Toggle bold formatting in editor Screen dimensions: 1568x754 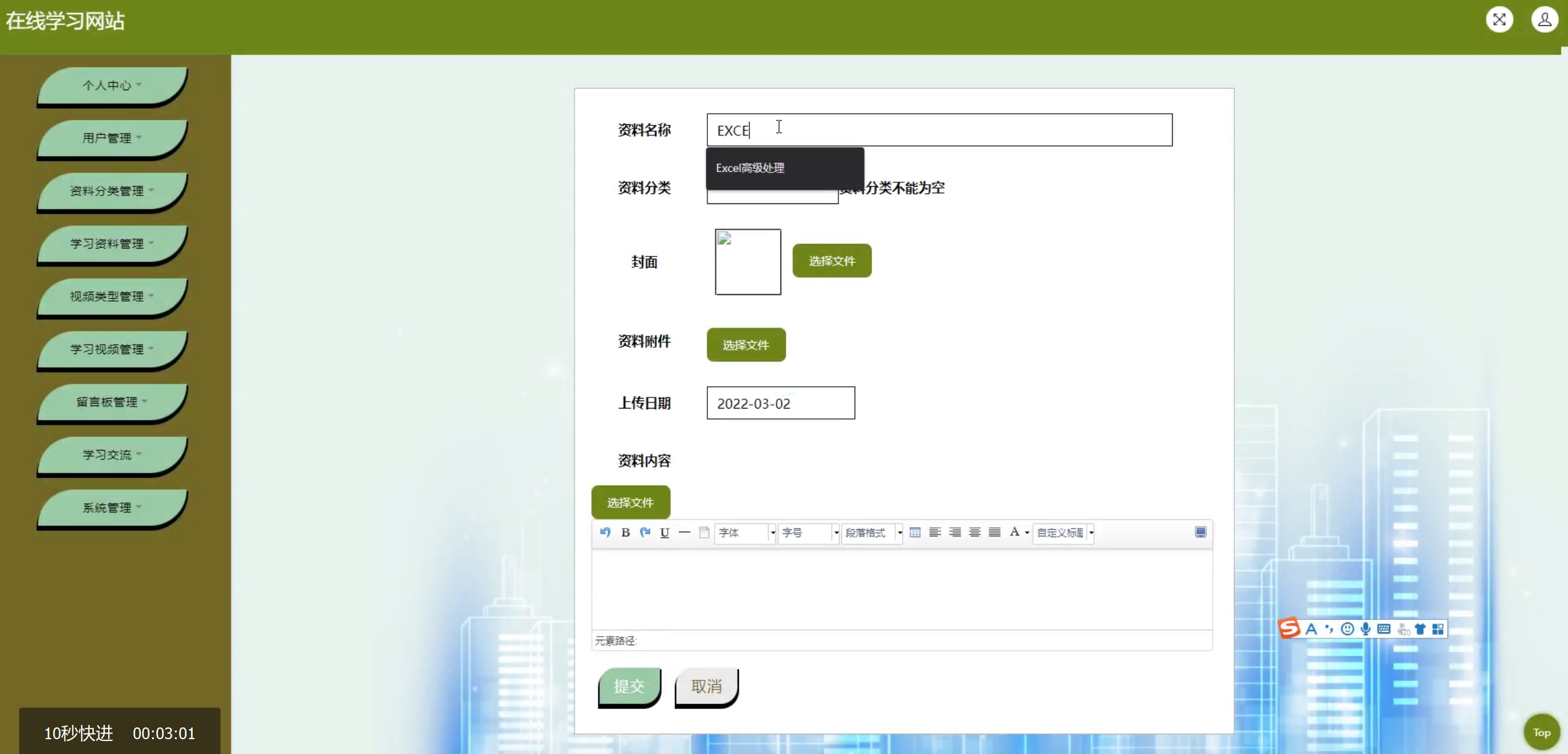tap(625, 532)
